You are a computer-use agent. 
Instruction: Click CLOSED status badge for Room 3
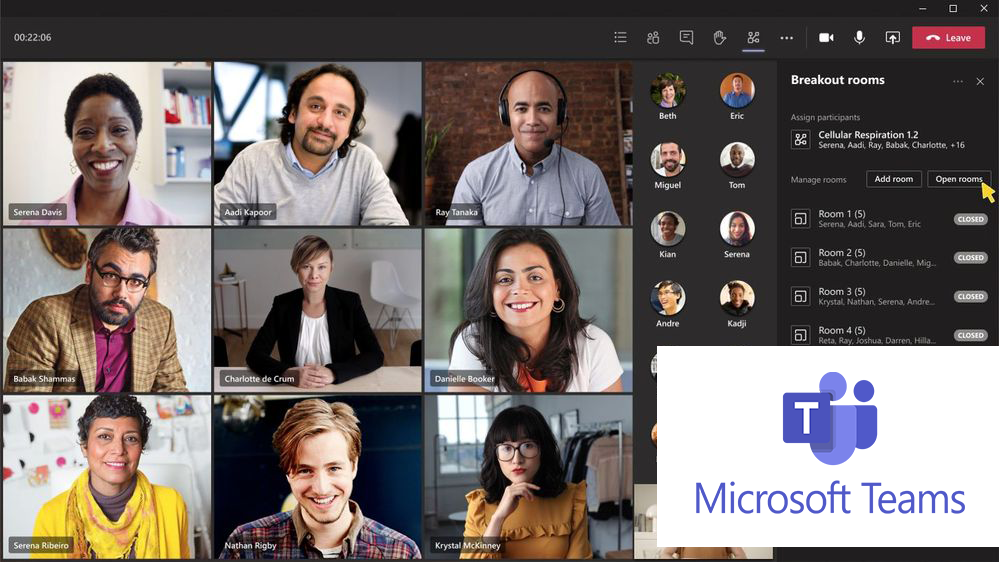[970, 296]
